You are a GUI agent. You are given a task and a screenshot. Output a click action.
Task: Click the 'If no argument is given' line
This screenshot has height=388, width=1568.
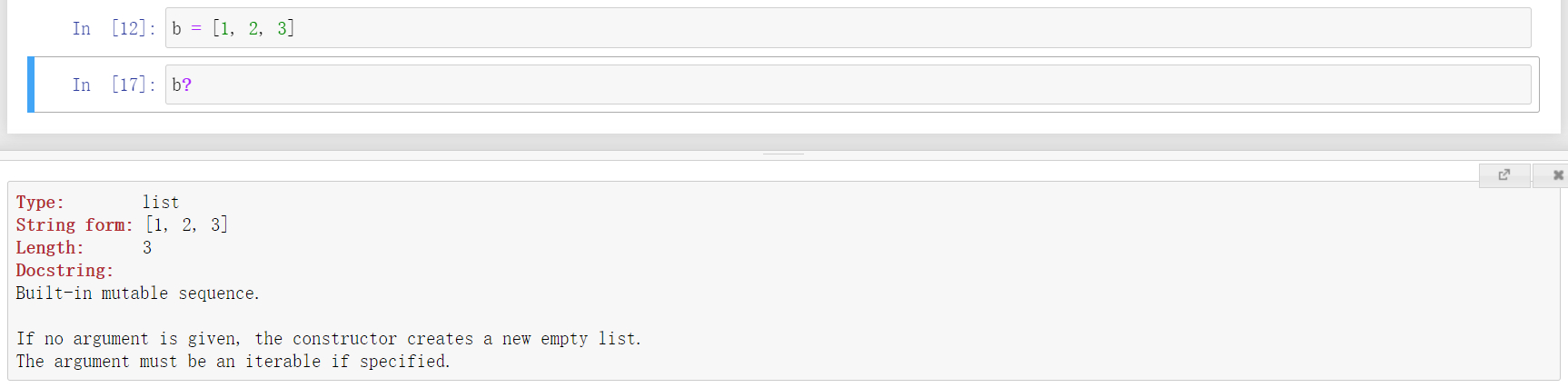point(328,339)
